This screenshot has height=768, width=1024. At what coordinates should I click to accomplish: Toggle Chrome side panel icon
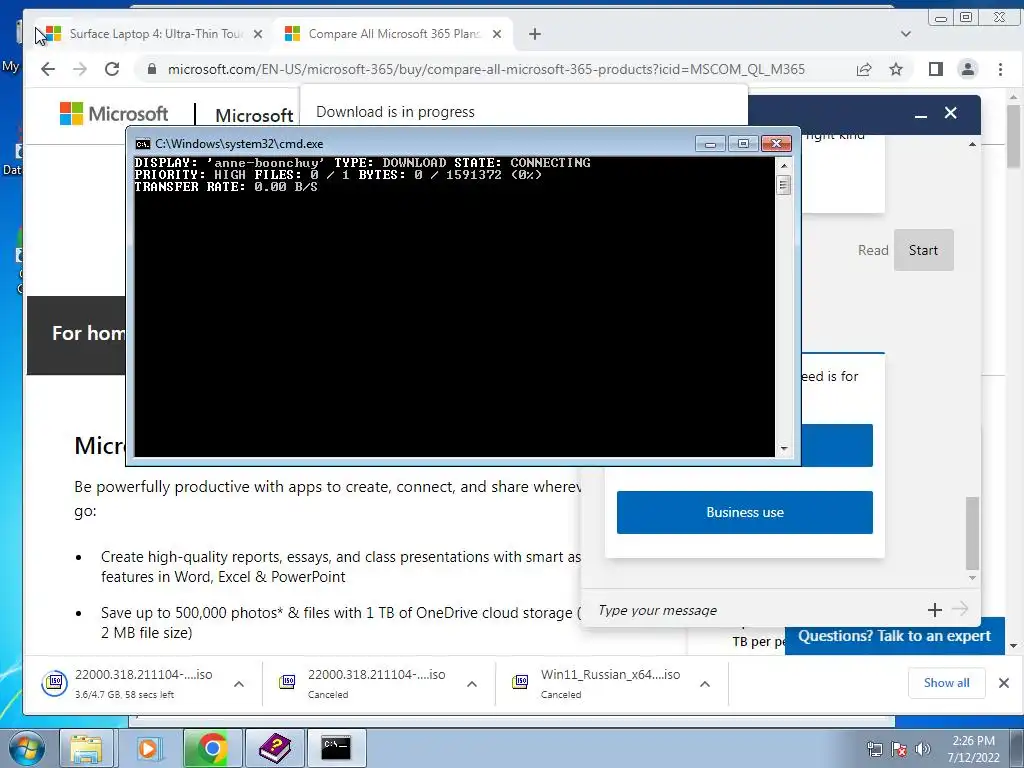(x=936, y=69)
